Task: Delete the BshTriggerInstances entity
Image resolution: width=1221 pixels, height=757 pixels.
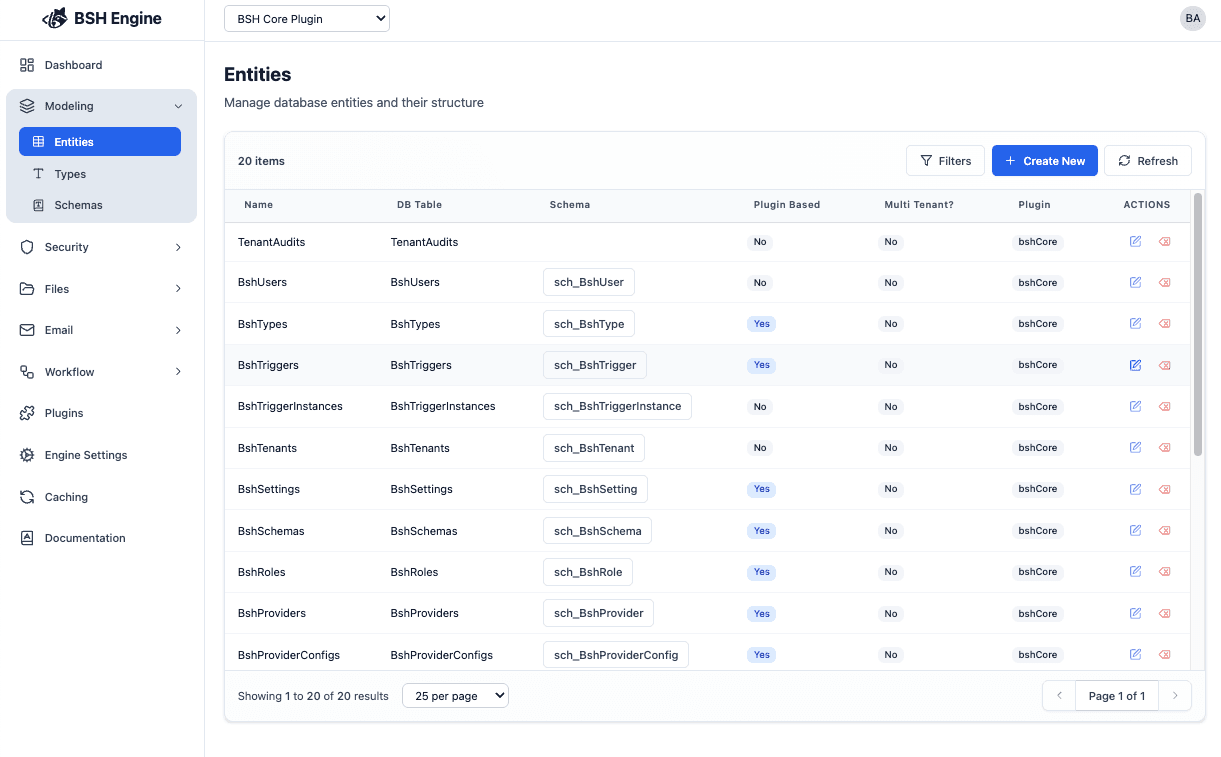Action: [1164, 406]
